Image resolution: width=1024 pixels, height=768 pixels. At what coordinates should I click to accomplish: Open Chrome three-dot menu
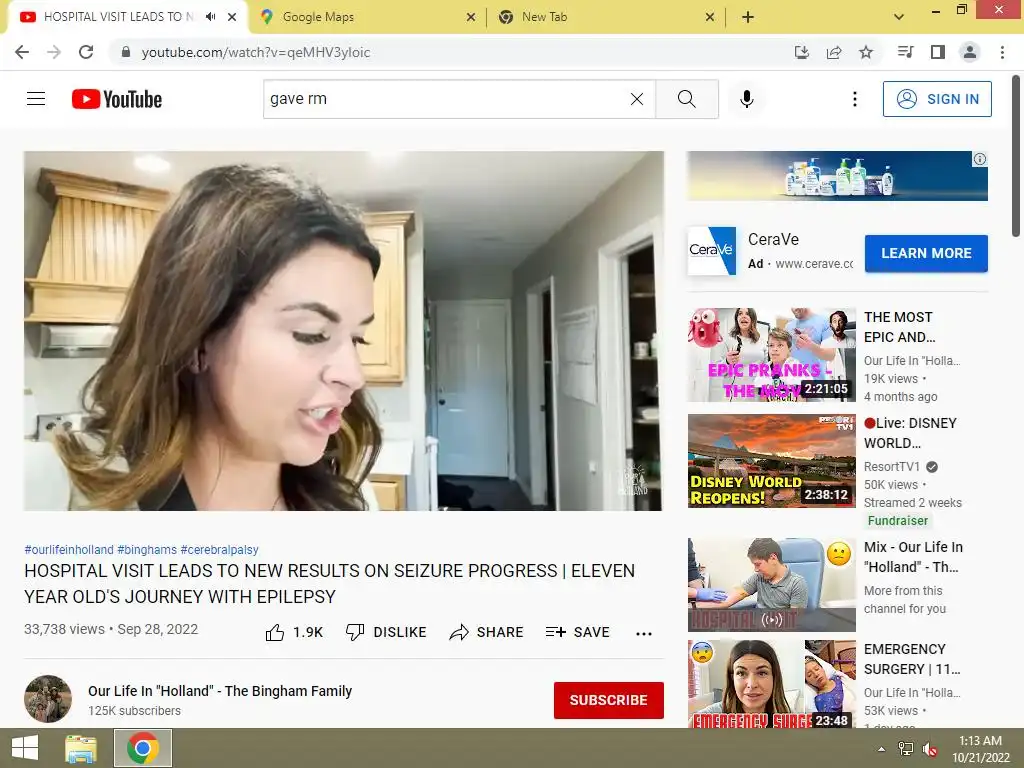pos(1002,52)
